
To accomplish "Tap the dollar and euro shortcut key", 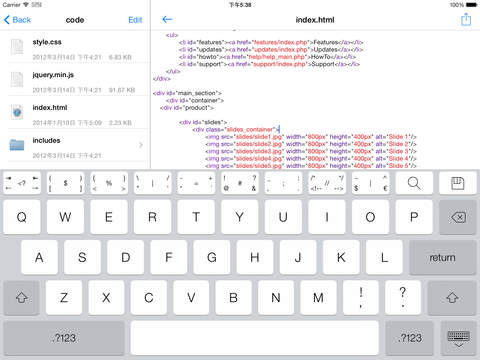I will (x=370, y=183).
